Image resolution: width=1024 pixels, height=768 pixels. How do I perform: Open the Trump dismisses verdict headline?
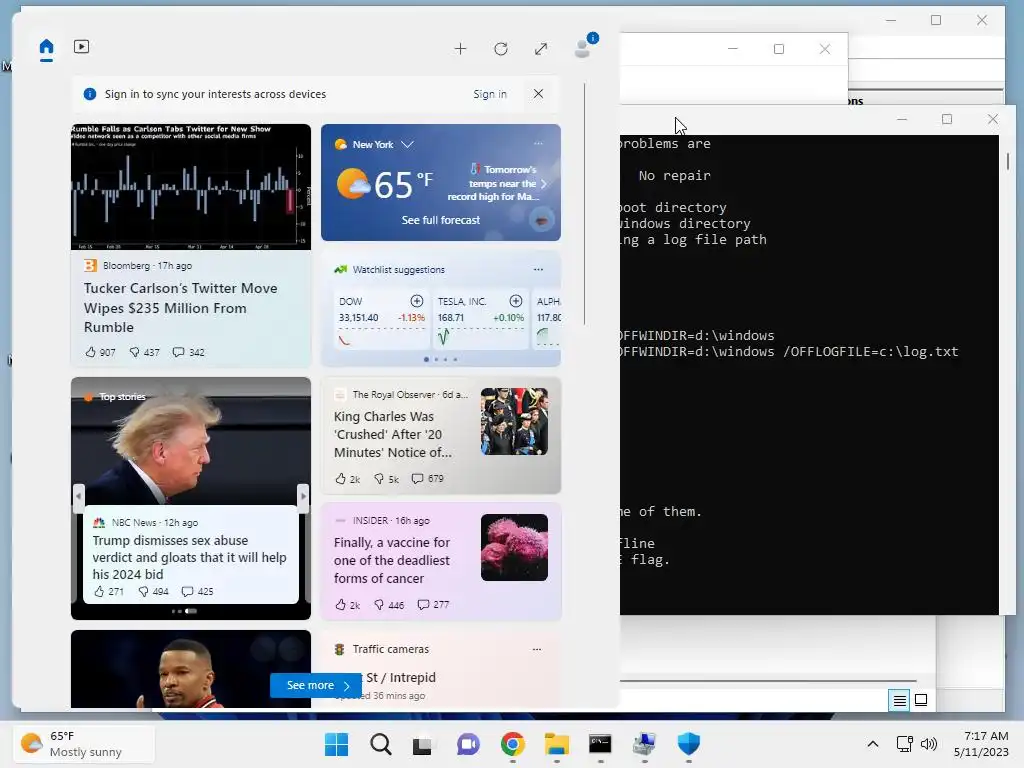pyautogui.click(x=189, y=557)
